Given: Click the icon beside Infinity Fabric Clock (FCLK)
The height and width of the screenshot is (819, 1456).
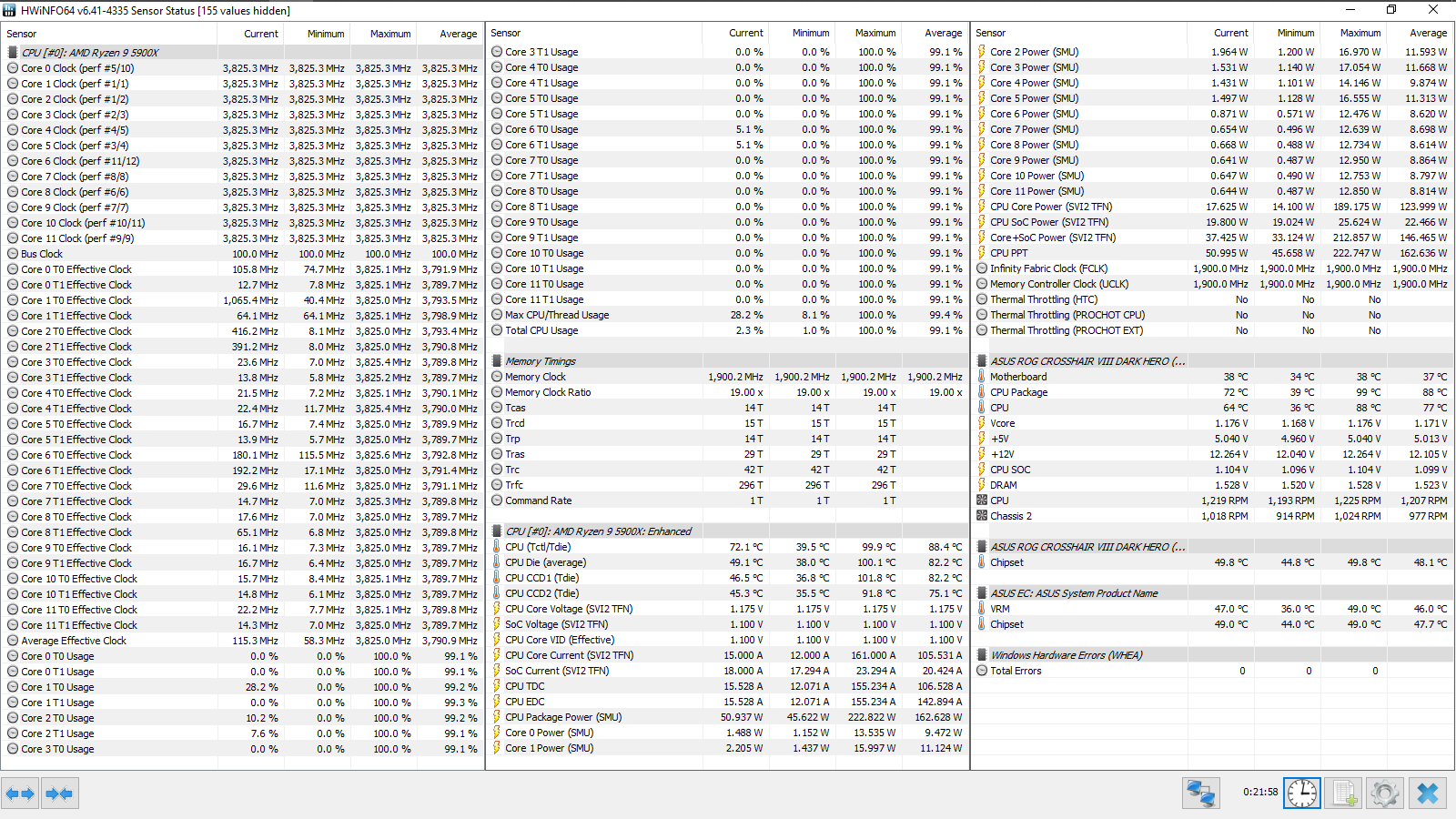Looking at the screenshot, I should point(982,268).
